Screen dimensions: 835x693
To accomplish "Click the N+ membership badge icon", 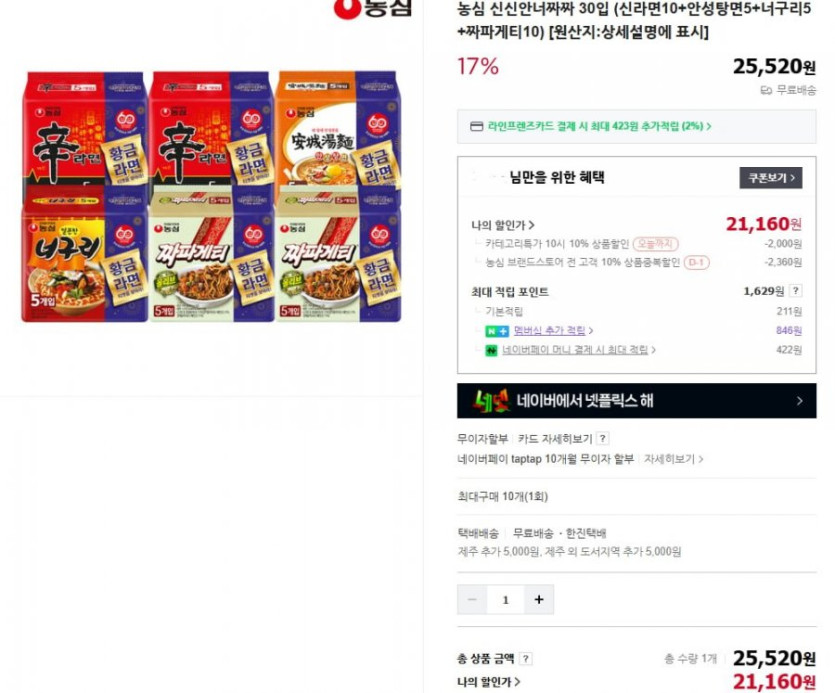I will coord(497,331).
